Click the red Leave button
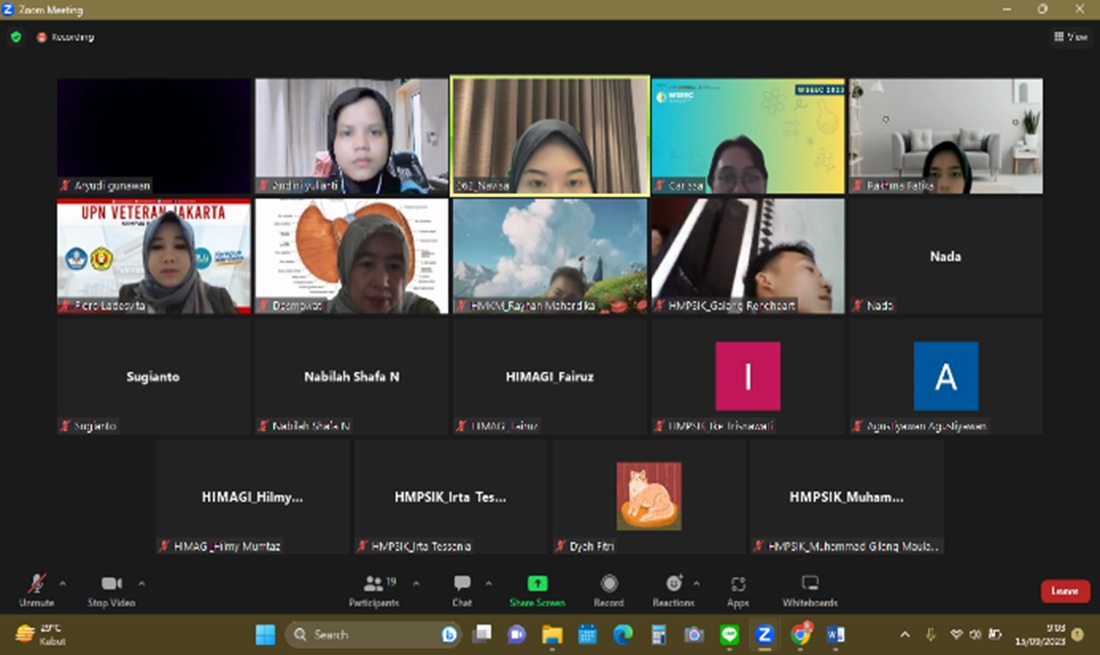1100x655 pixels. [1065, 591]
